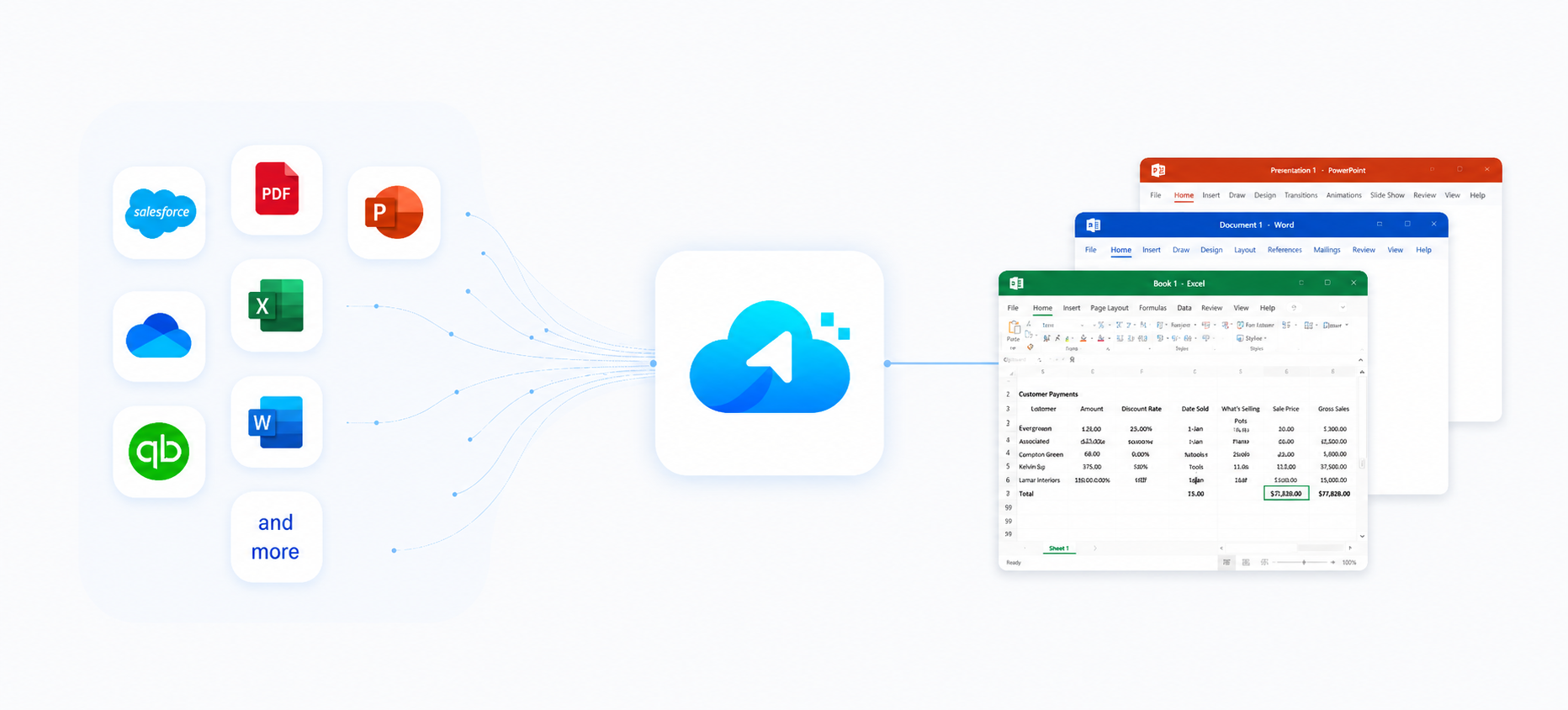Open the Layout tab in Word window

point(1245,250)
